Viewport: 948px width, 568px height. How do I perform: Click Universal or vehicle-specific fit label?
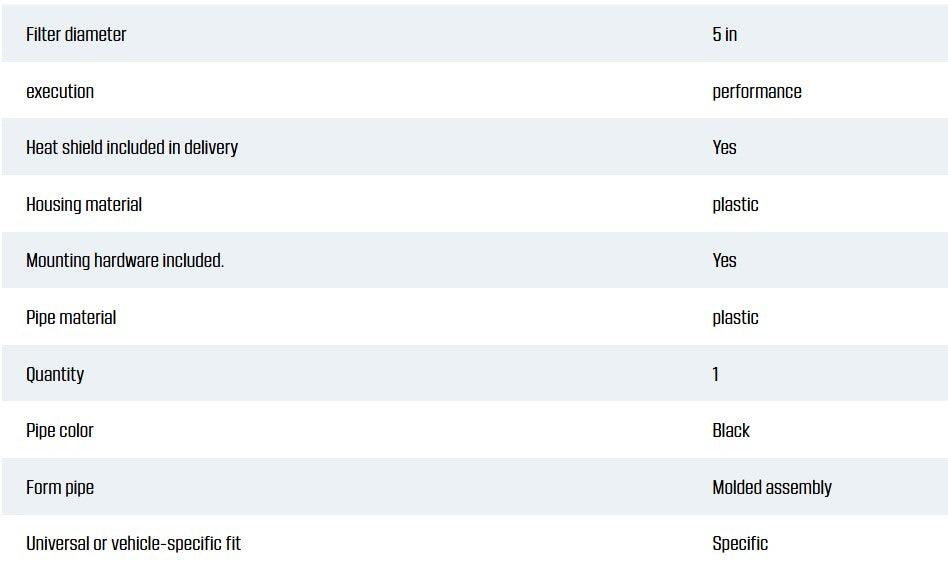133,543
